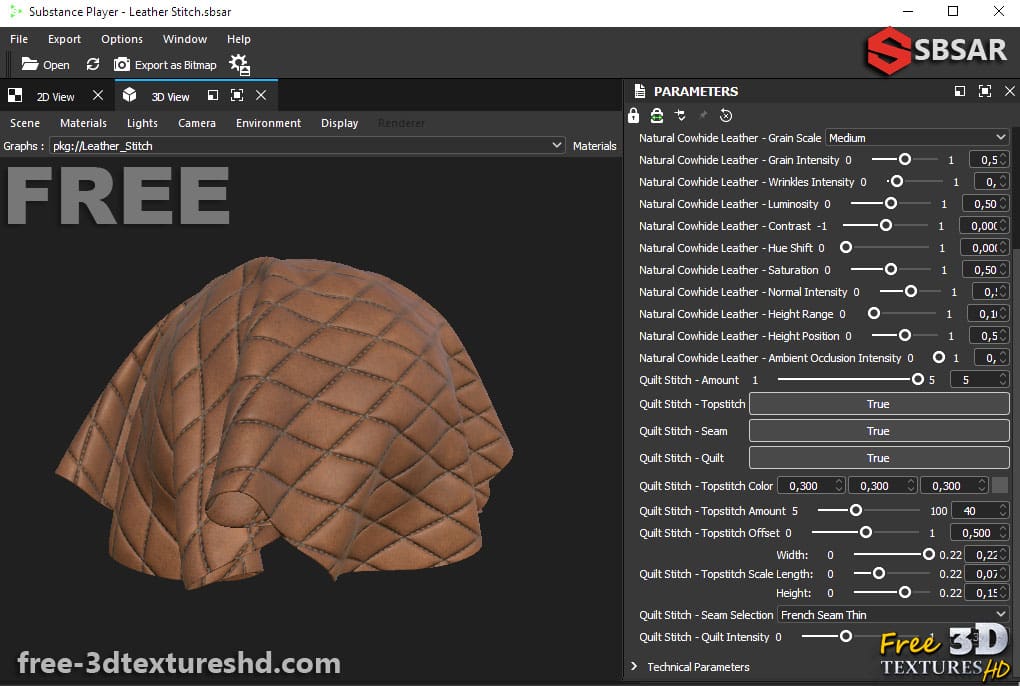This screenshot has width=1020, height=686.
Task: Open the Window menu
Action: coord(185,39)
